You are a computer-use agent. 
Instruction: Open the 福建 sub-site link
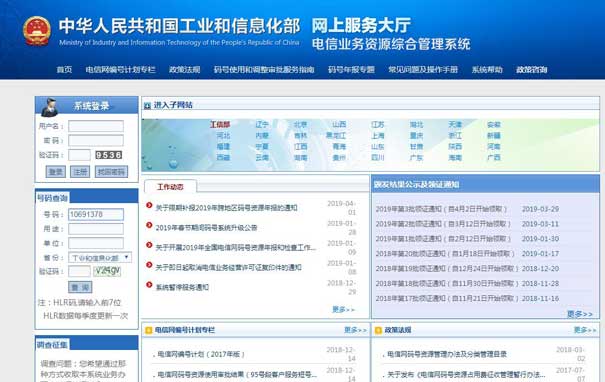[x=223, y=147]
